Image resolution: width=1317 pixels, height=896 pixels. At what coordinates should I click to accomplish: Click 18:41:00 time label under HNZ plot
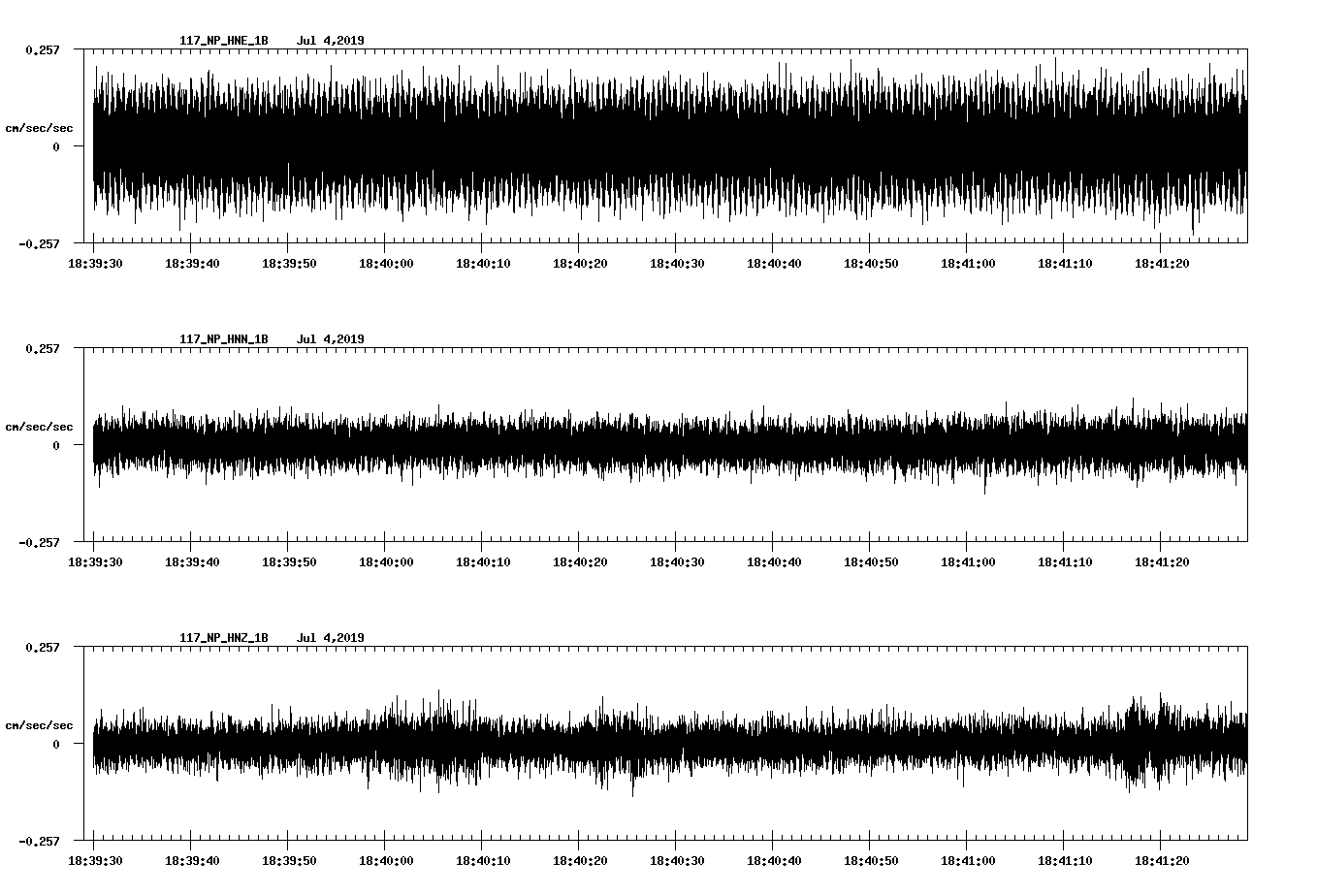point(968,860)
